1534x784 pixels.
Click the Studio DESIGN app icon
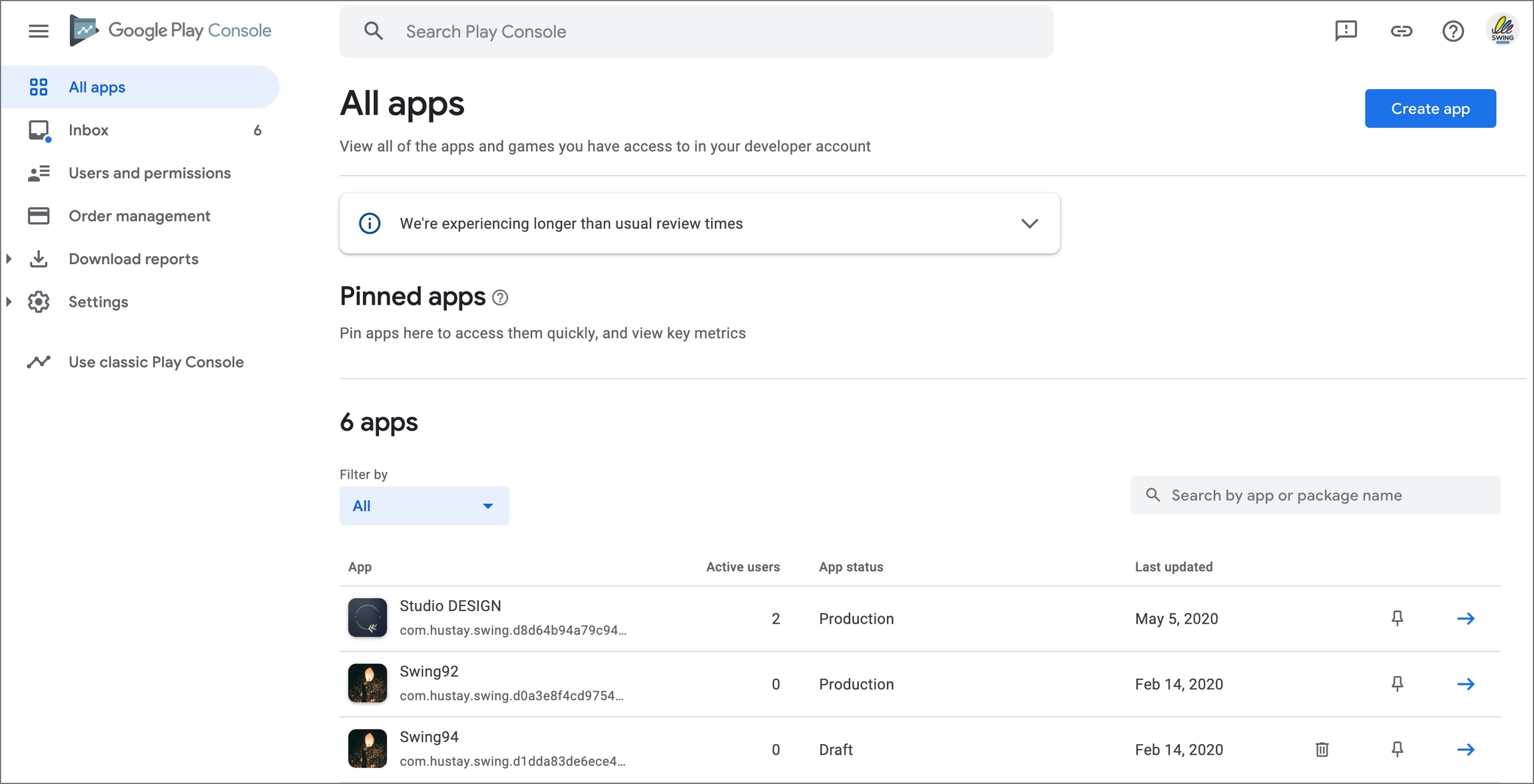368,618
